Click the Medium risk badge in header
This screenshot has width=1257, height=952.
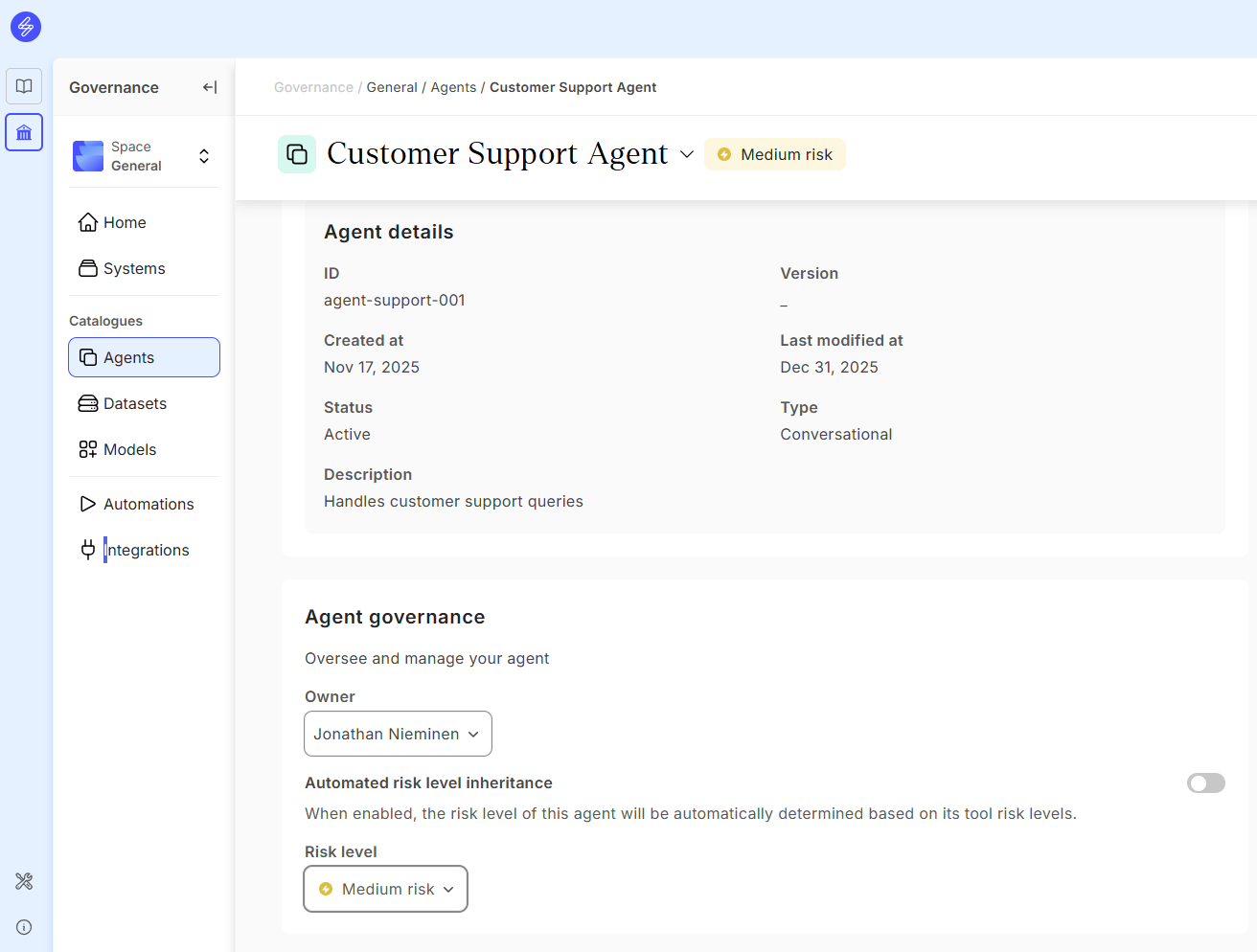[x=775, y=154]
